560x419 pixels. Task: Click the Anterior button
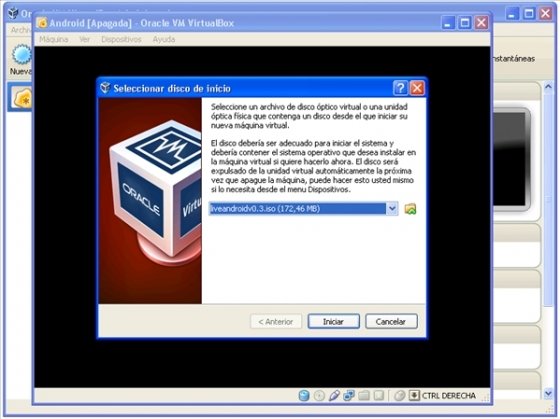276,321
